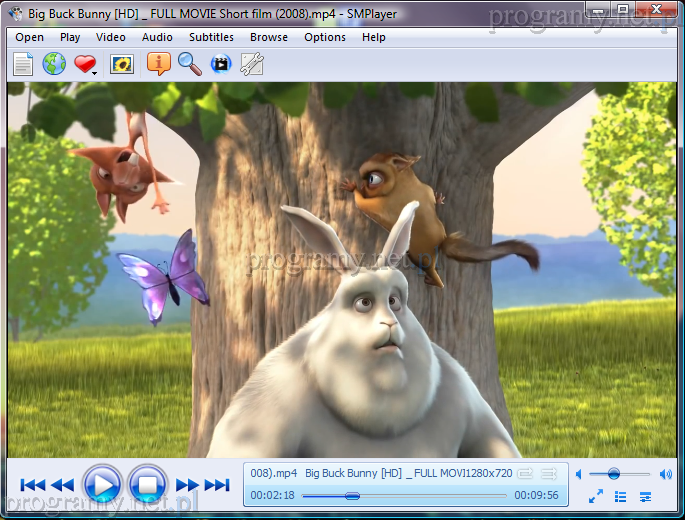This screenshot has height=520, width=685.
Task: Open preferences with the wrench tools icon
Action: [252, 64]
